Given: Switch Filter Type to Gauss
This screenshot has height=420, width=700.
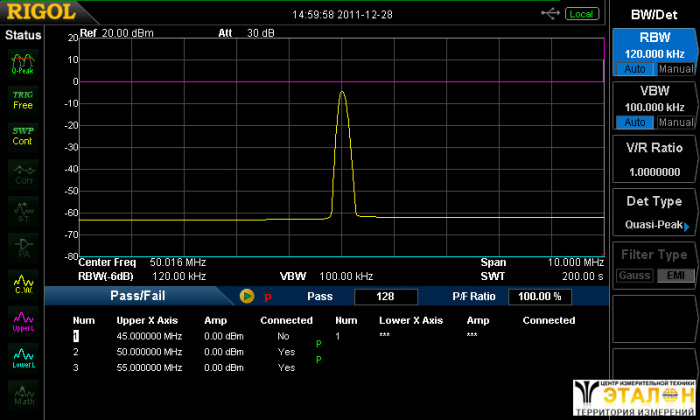Looking at the screenshot, I should (x=633, y=275).
